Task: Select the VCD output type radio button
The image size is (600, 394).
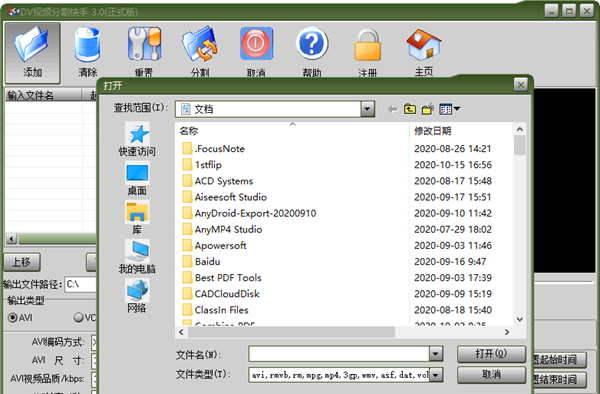Action: [x=78, y=317]
